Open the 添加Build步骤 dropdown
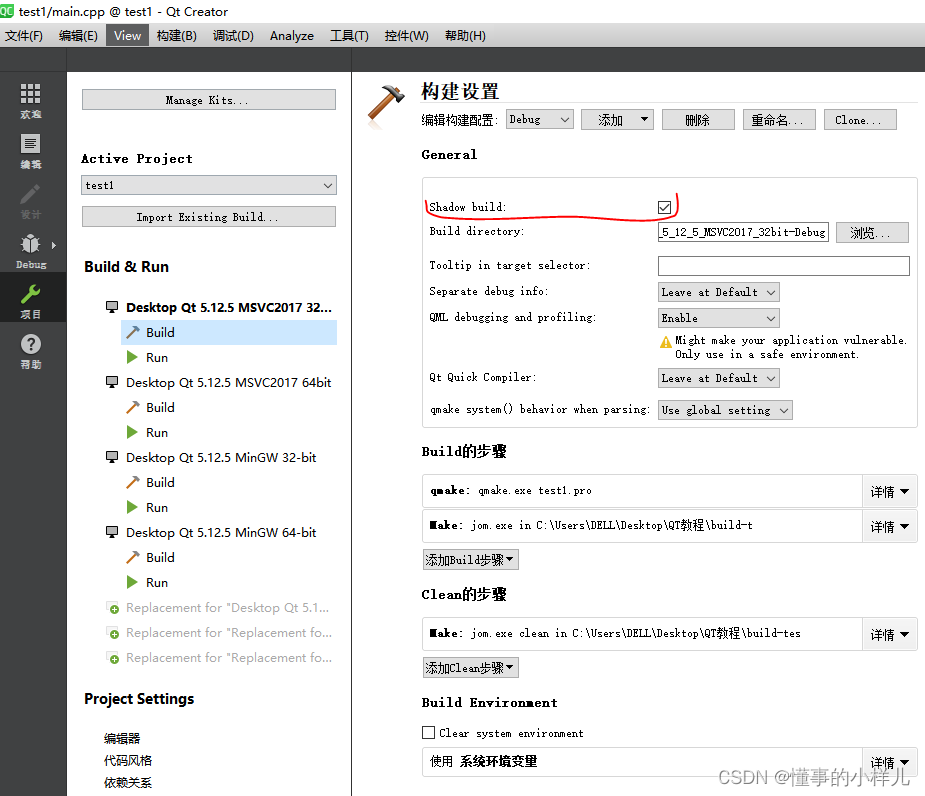This screenshot has height=796, width=925. [470, 559]
